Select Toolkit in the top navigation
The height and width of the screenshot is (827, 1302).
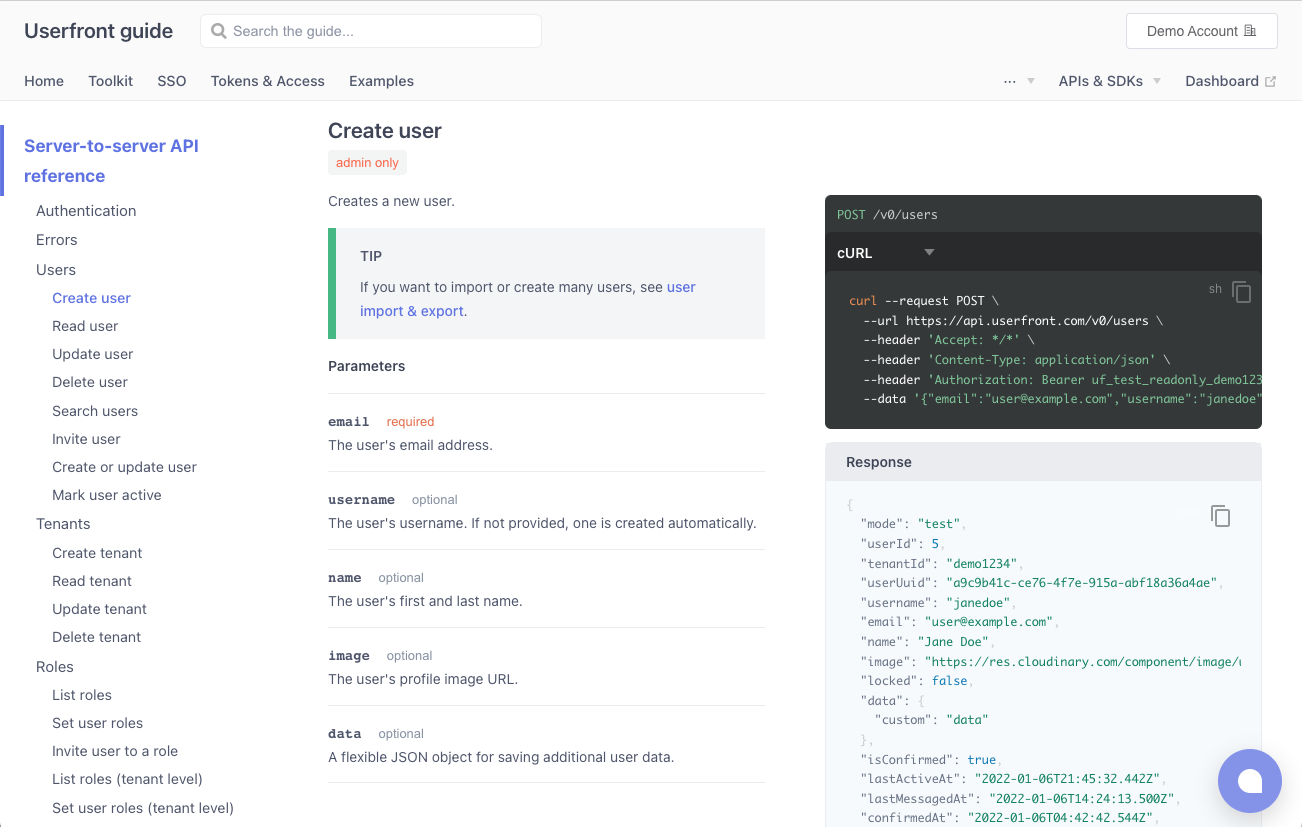pos(110,81)
